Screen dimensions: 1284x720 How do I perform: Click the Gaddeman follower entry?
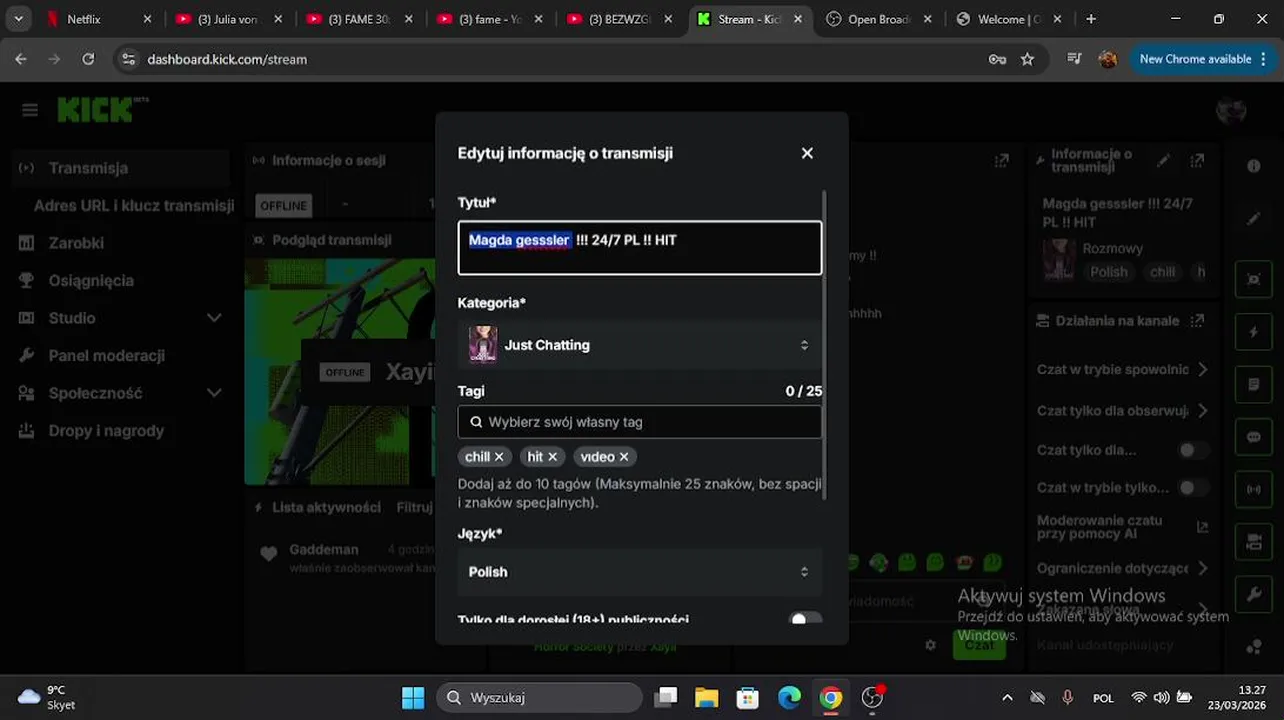coord(345,558)
